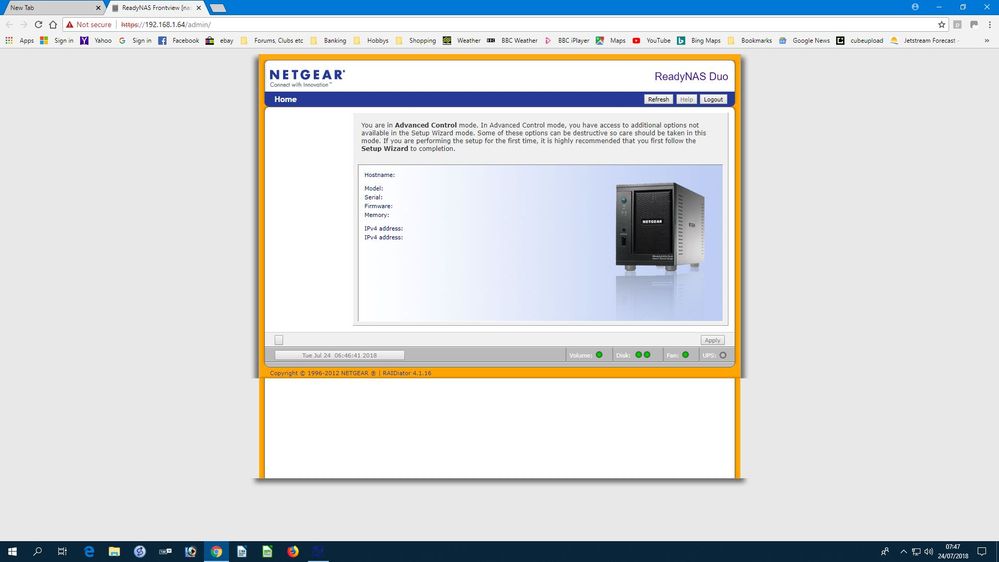Click the browser forward arrow
Screen dimensions: 999x562
(24, 24)
